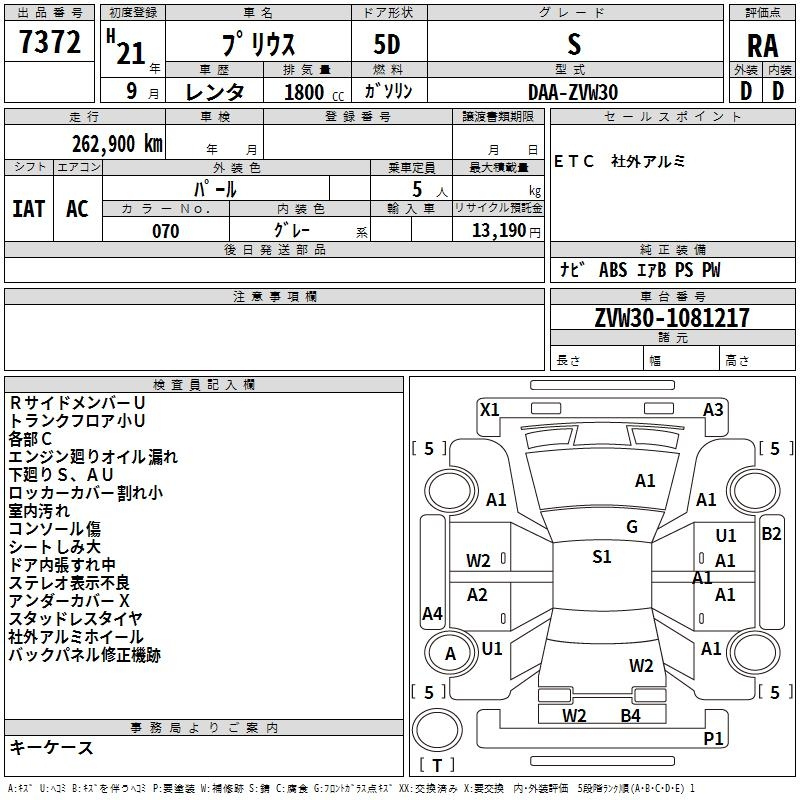Click the B2 mark on the side sill
This screenshot has width=800, height=800.
771,534
